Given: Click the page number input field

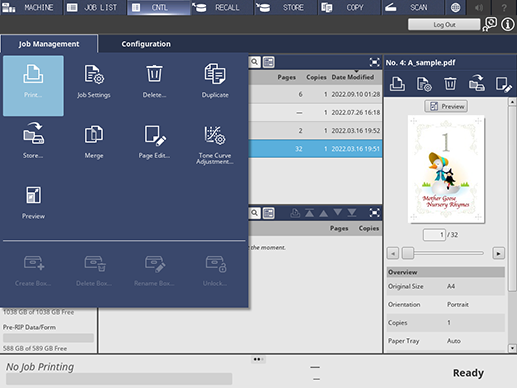Looking at the screenshot, I should 434,235.
